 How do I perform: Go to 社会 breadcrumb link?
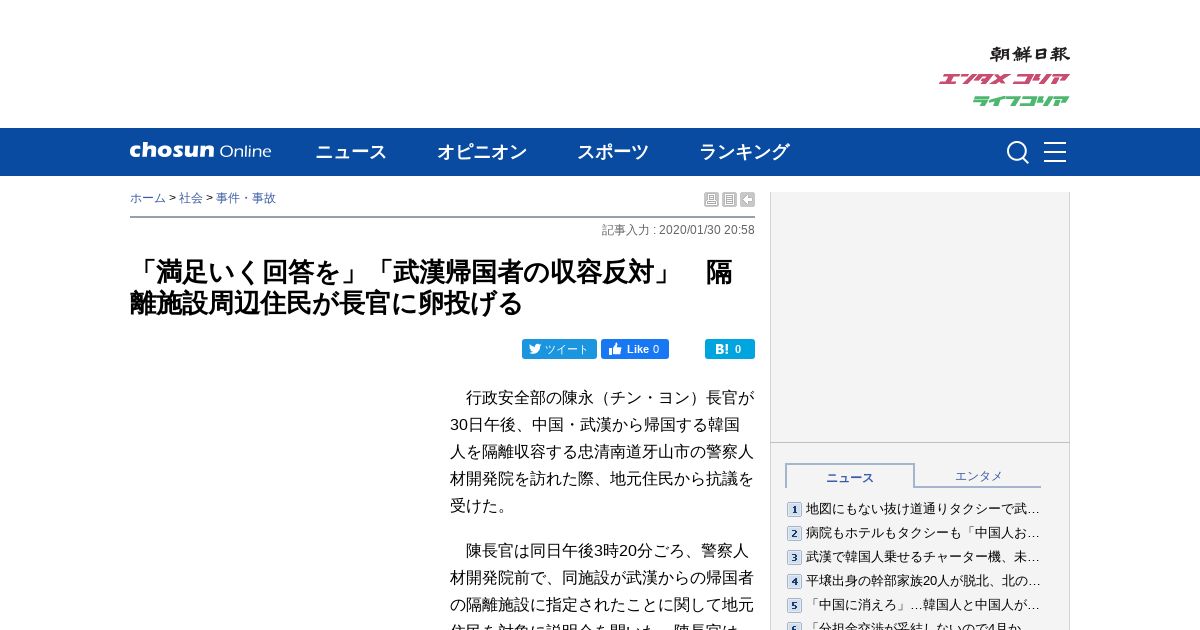tap(191, 198)
